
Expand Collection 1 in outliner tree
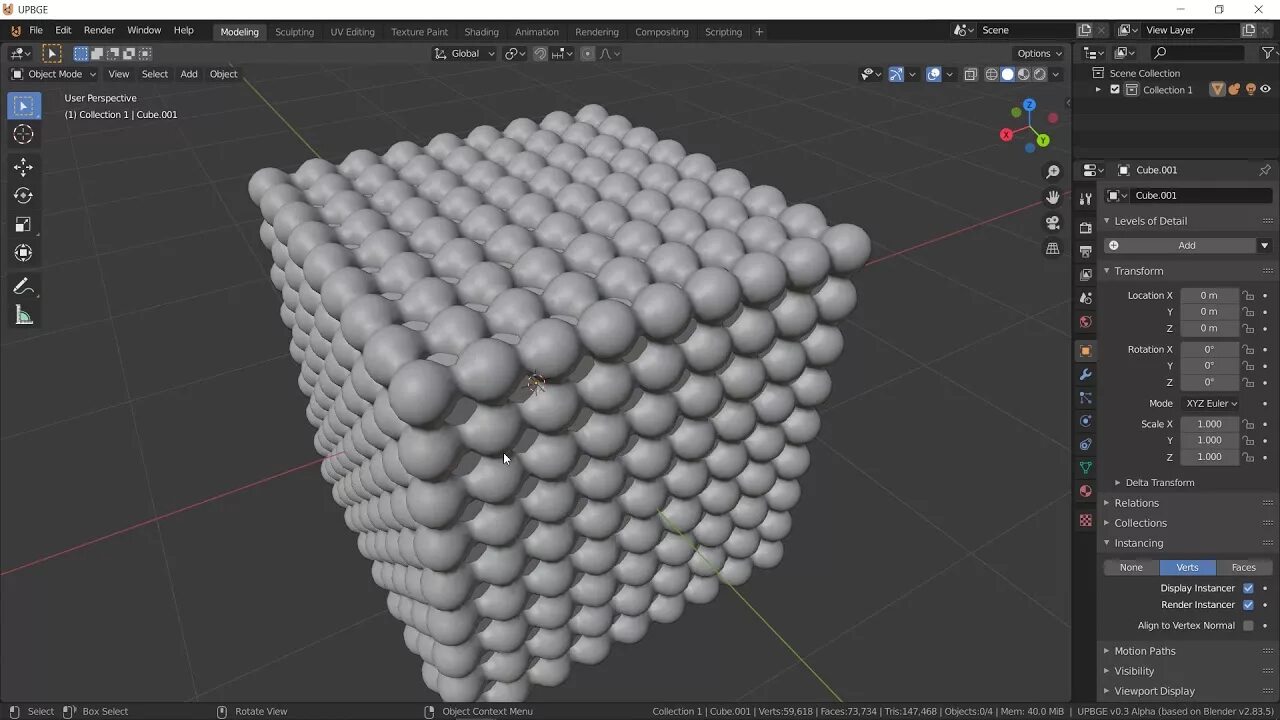point(1099,90)
